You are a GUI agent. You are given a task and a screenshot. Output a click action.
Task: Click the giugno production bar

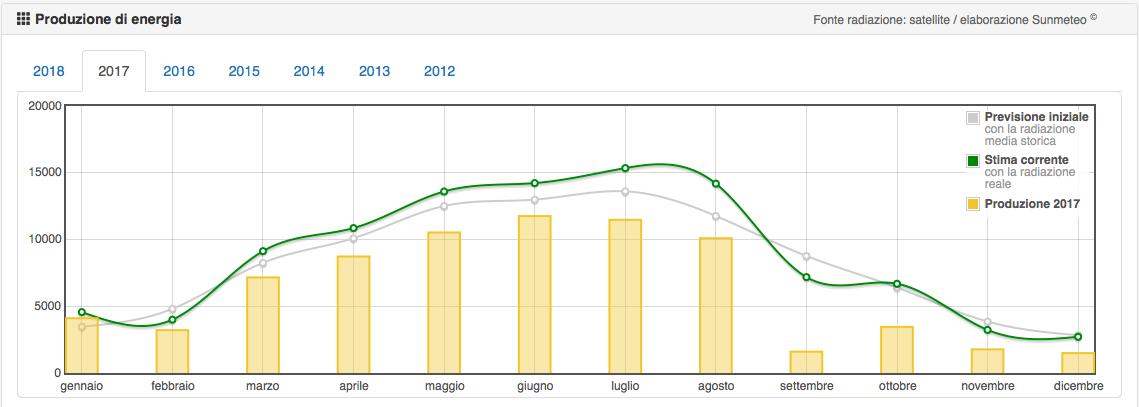535,294
